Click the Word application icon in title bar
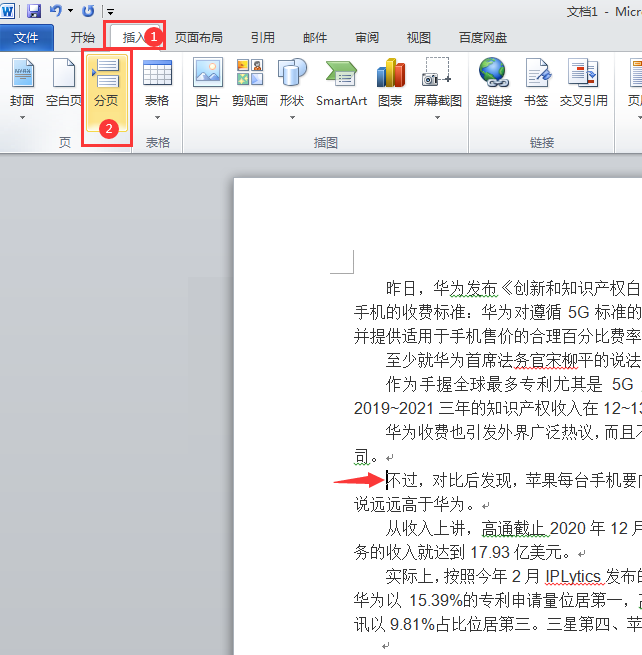Image resolution: width=642 pixels, height=655 pixels. pyautogui.click(x=8, y=11)
